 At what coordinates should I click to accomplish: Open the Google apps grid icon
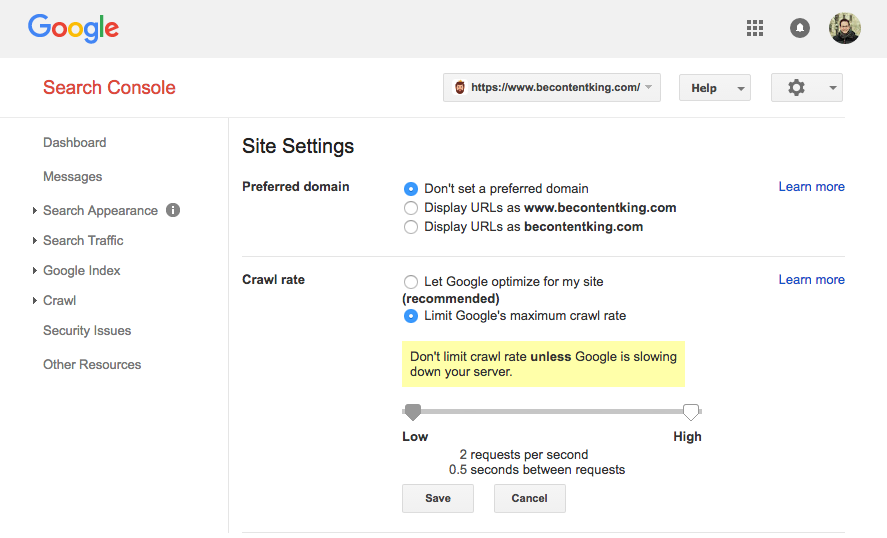click(x=755, y=28)
